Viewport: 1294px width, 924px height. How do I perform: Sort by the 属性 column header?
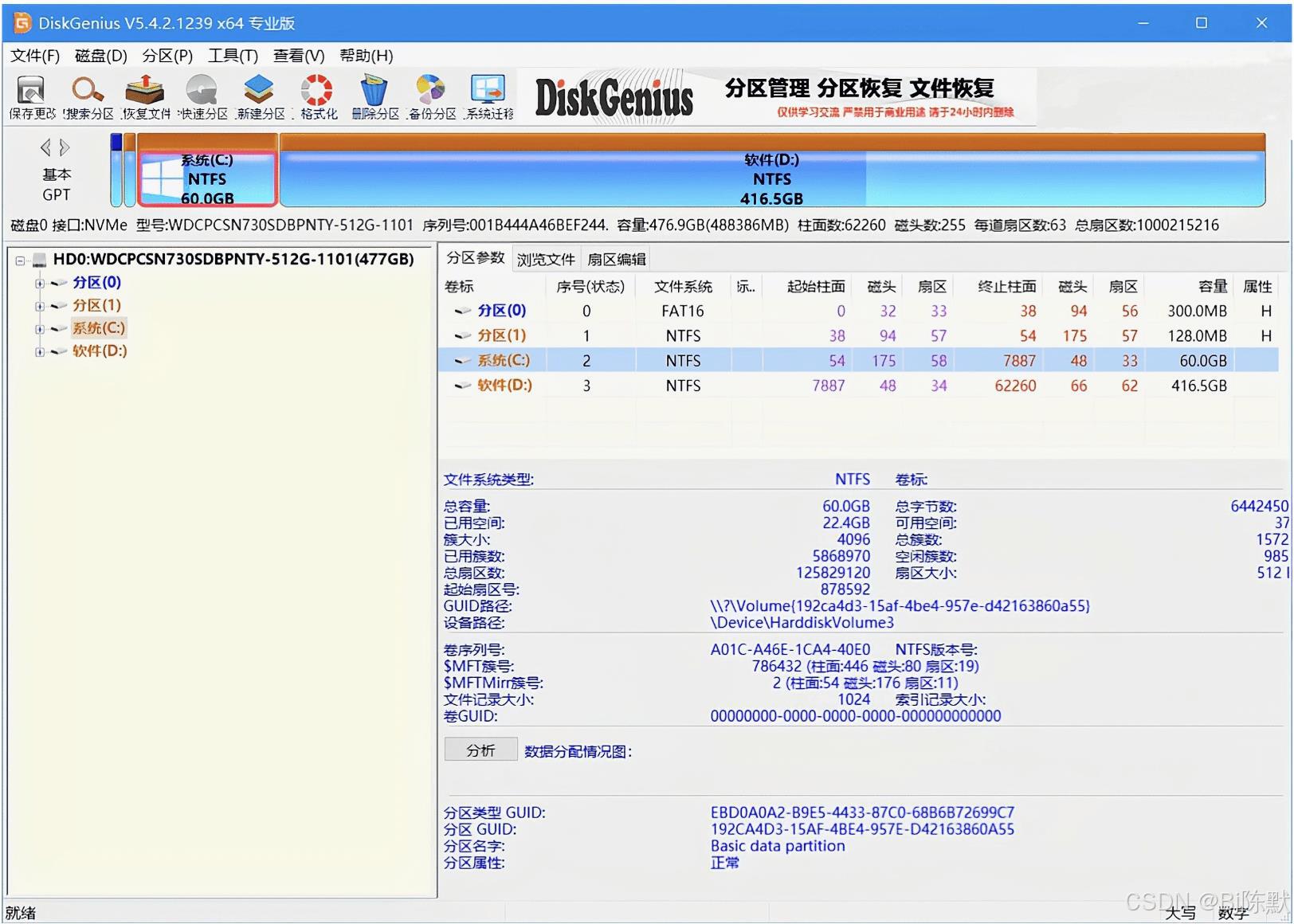[x=1257, y=287]
